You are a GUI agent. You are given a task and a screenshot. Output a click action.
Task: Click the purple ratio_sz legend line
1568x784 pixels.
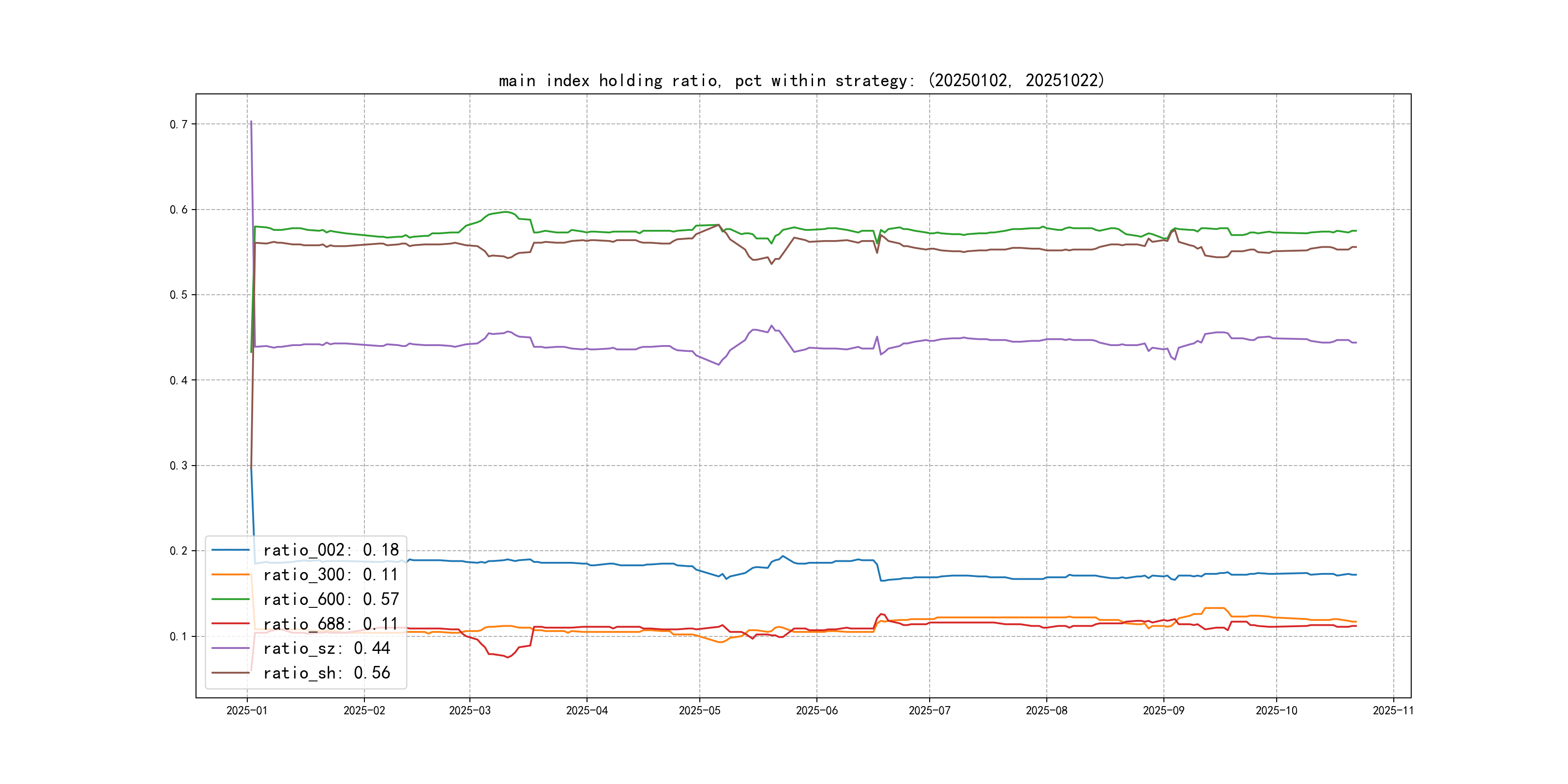[x=230, y=648]
